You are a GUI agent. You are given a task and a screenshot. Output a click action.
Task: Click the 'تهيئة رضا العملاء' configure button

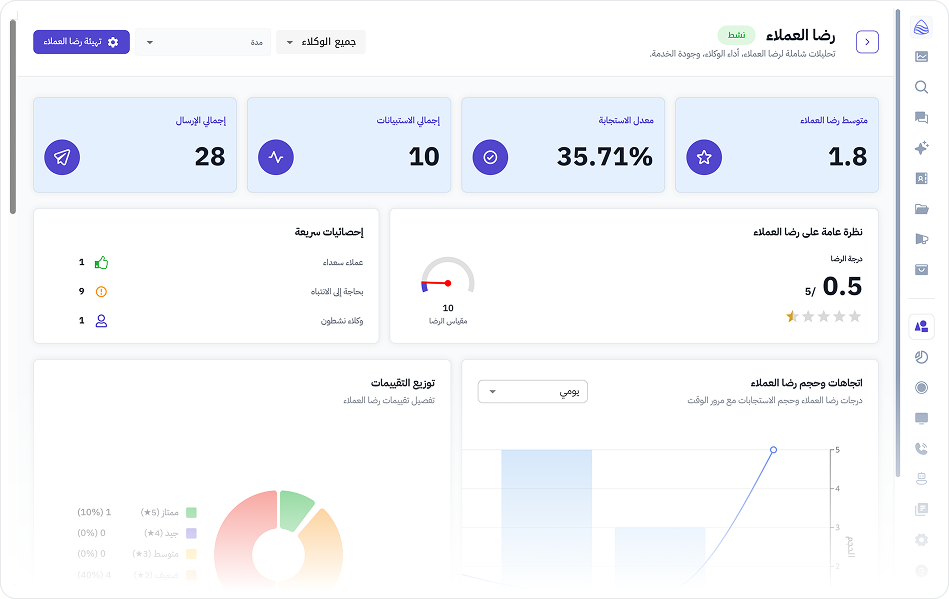(81, 42)
